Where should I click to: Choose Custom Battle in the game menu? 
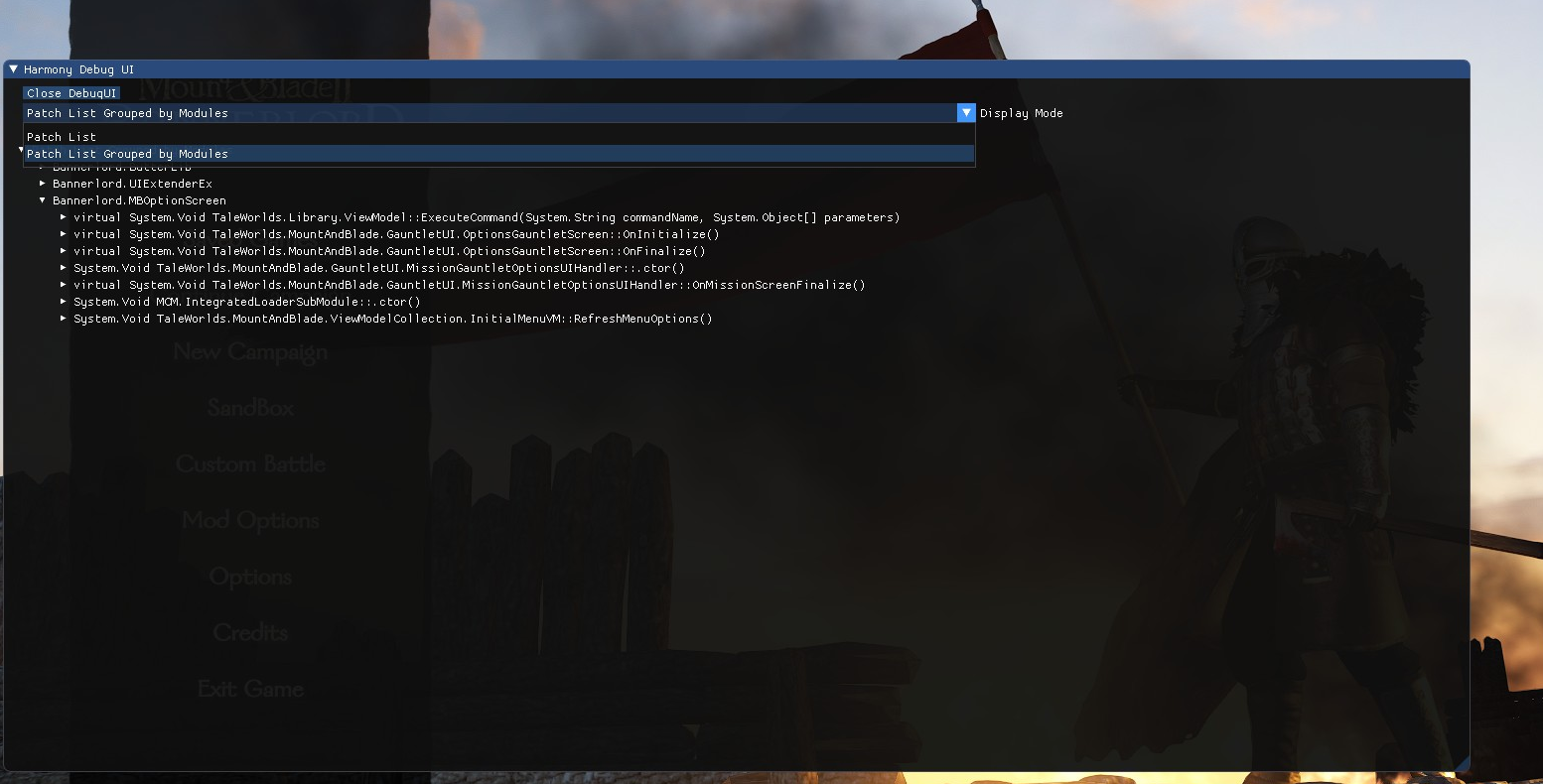pyautogui.click(x=250, y=464)
